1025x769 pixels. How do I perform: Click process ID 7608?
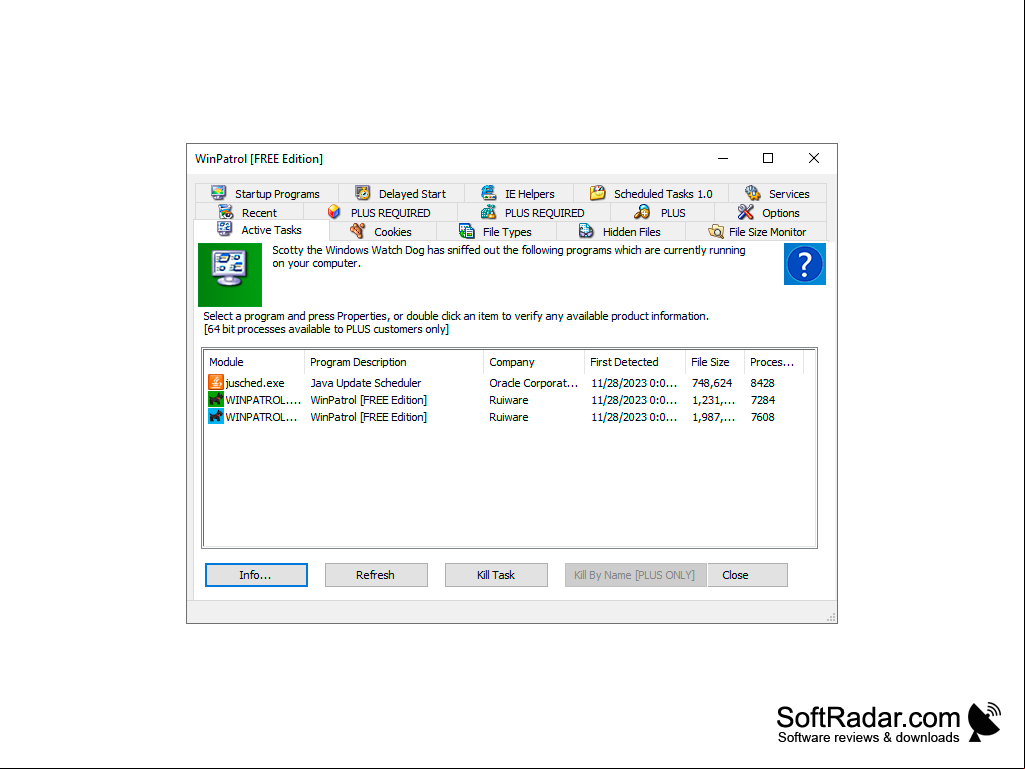(x=762, y=417)
